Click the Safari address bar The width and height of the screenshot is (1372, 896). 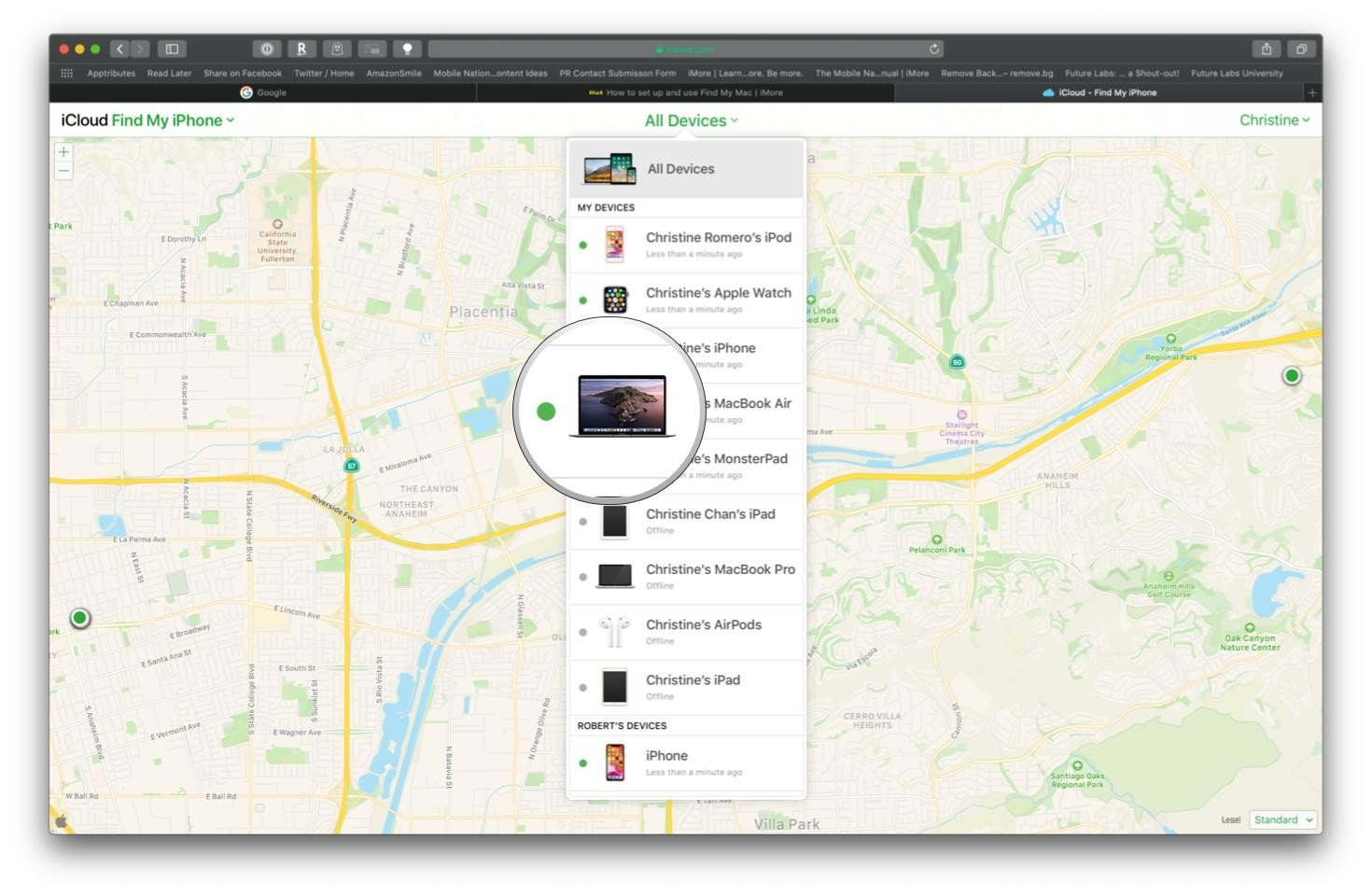(x=685, y=49)
